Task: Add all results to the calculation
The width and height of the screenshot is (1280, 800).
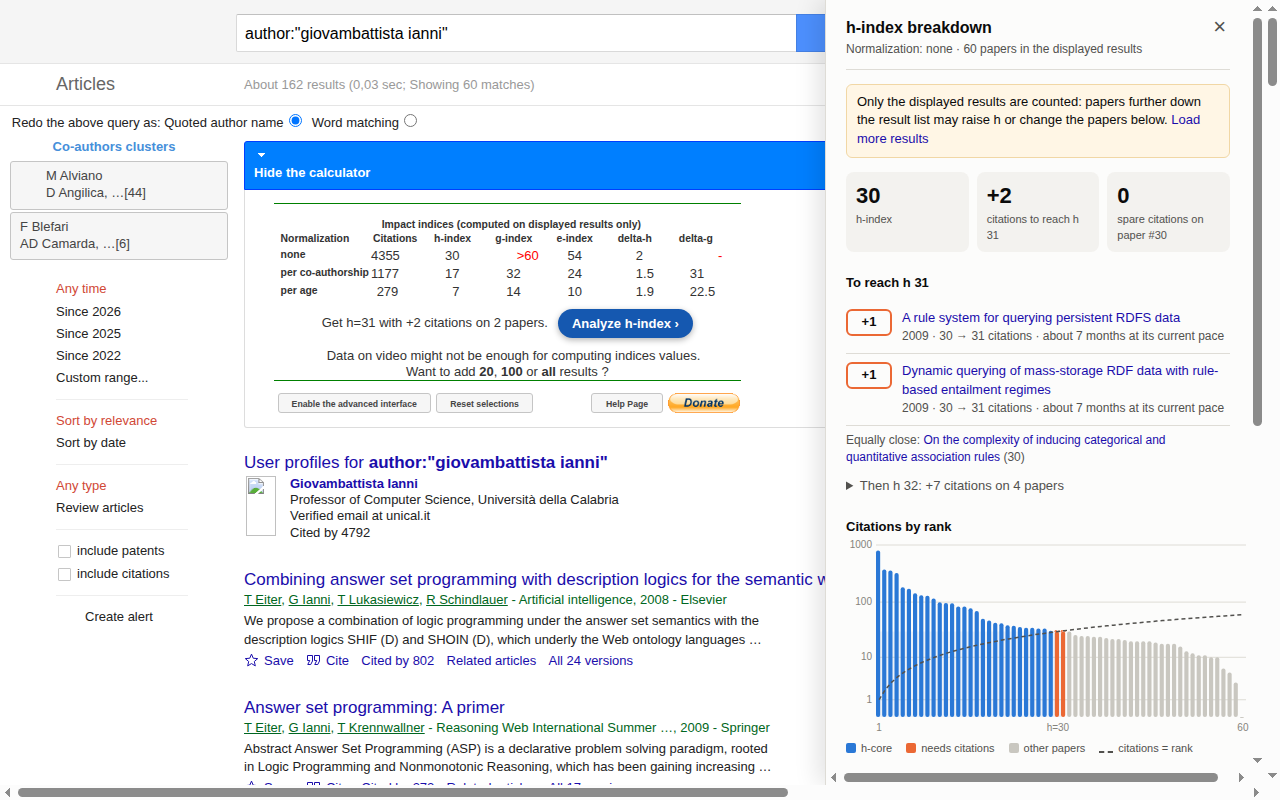Action: [x=548, y=371]
